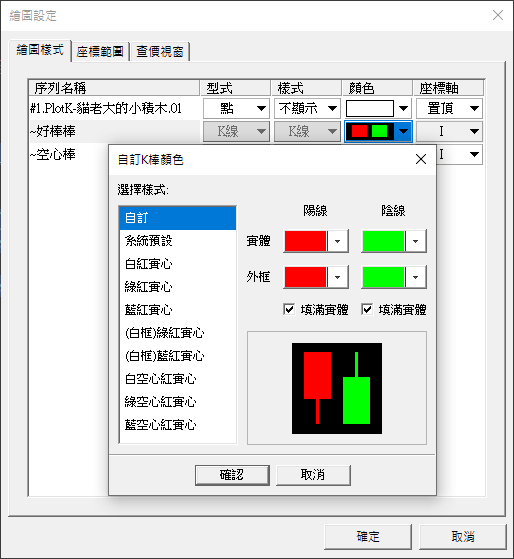Toggle 陽線 填滿實體 checkbox
The image size is (514, 559).
289,309
